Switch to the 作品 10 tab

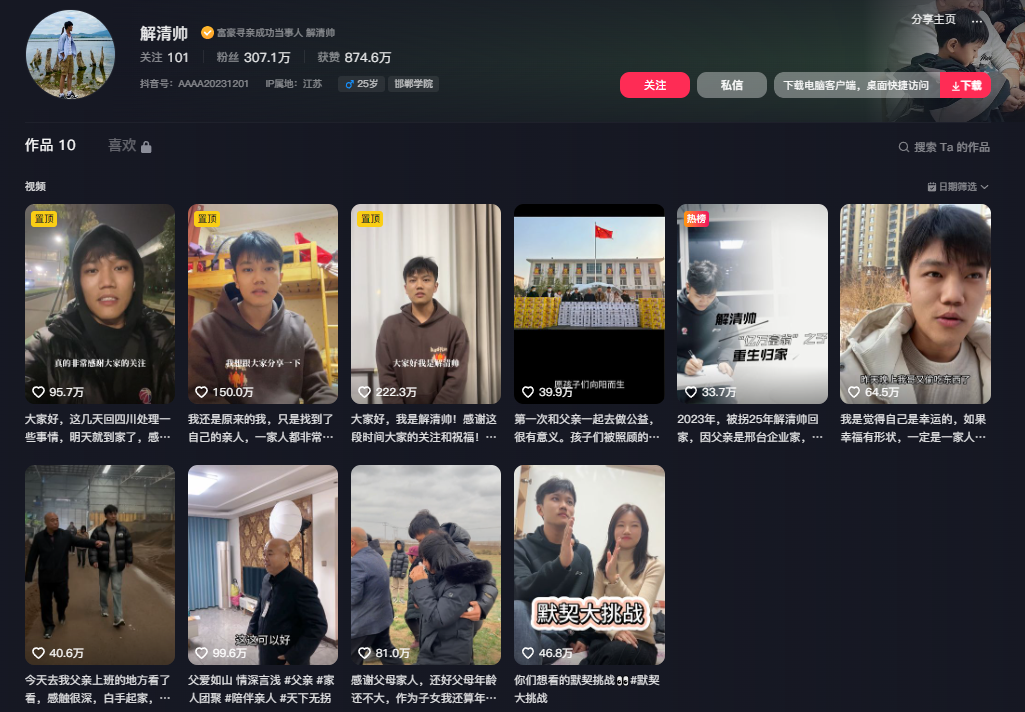coord(50,145)
